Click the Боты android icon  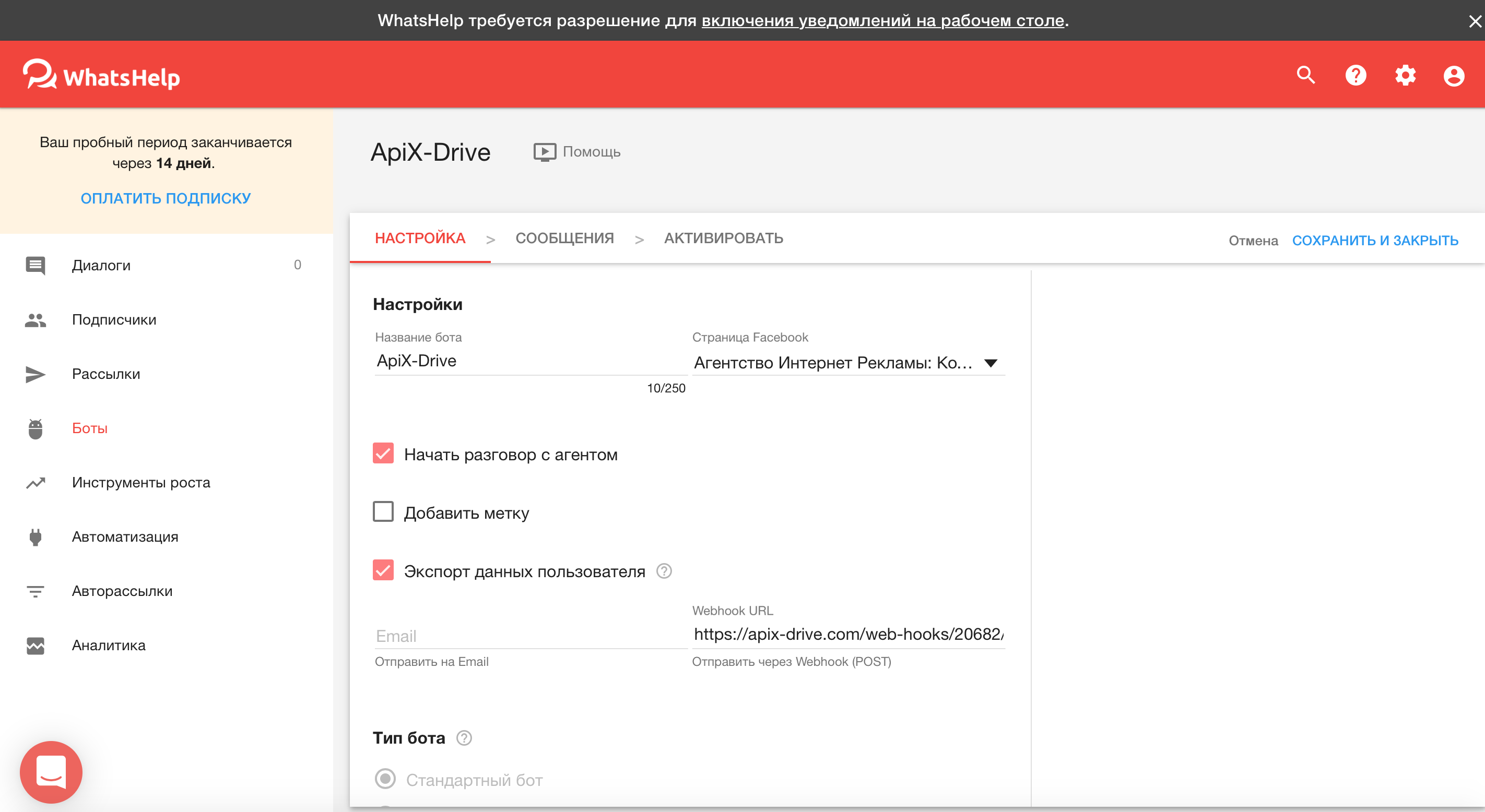click(35, 428)
